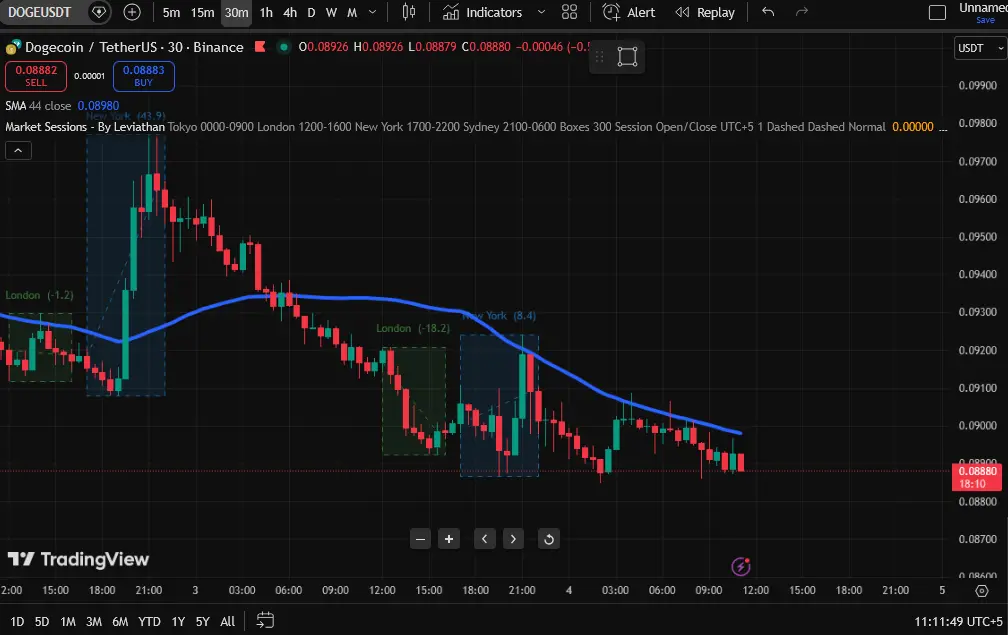Select the 5Y date range

(202, 622)
